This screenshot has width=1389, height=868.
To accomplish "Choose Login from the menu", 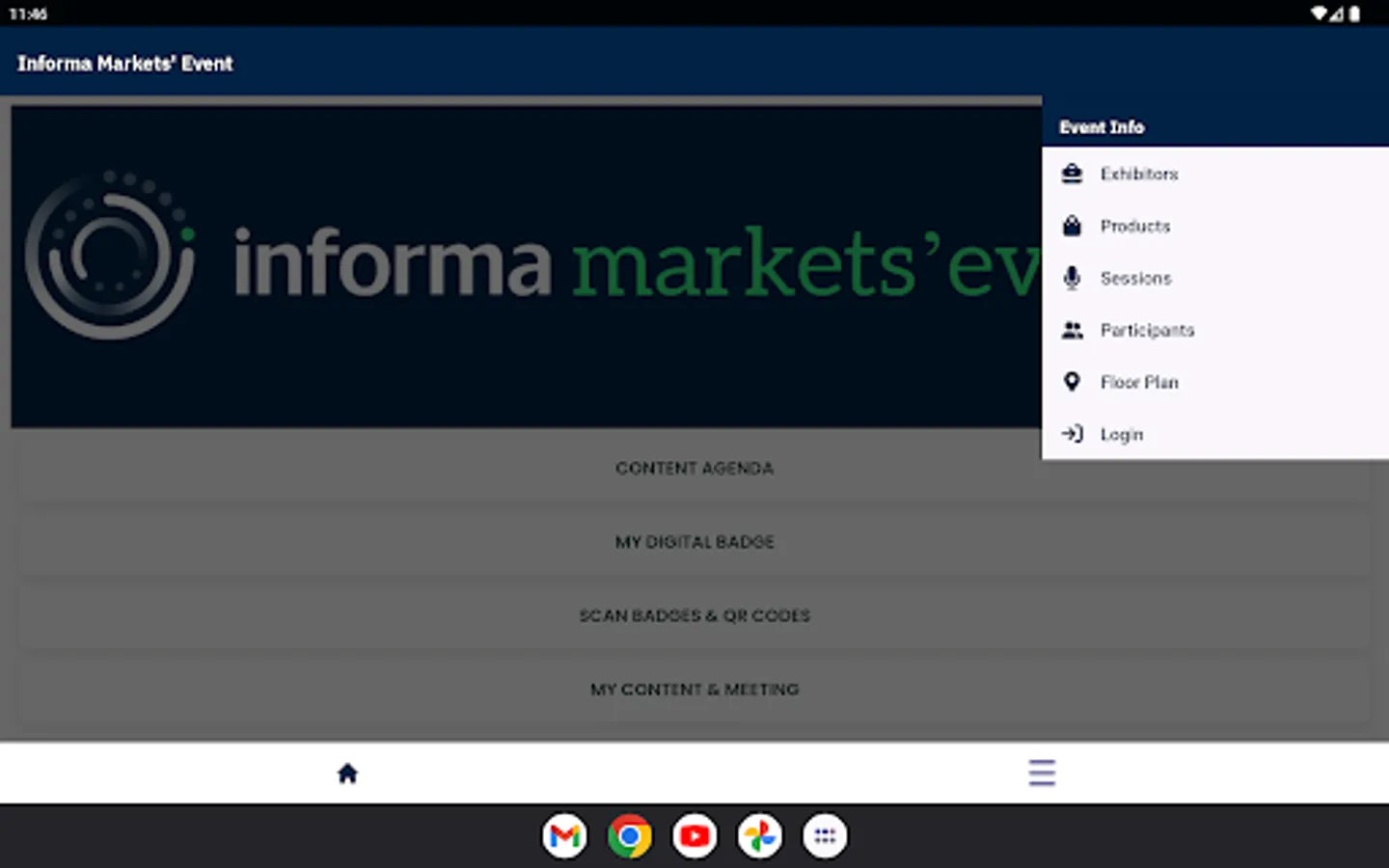I will (1215, 434).
